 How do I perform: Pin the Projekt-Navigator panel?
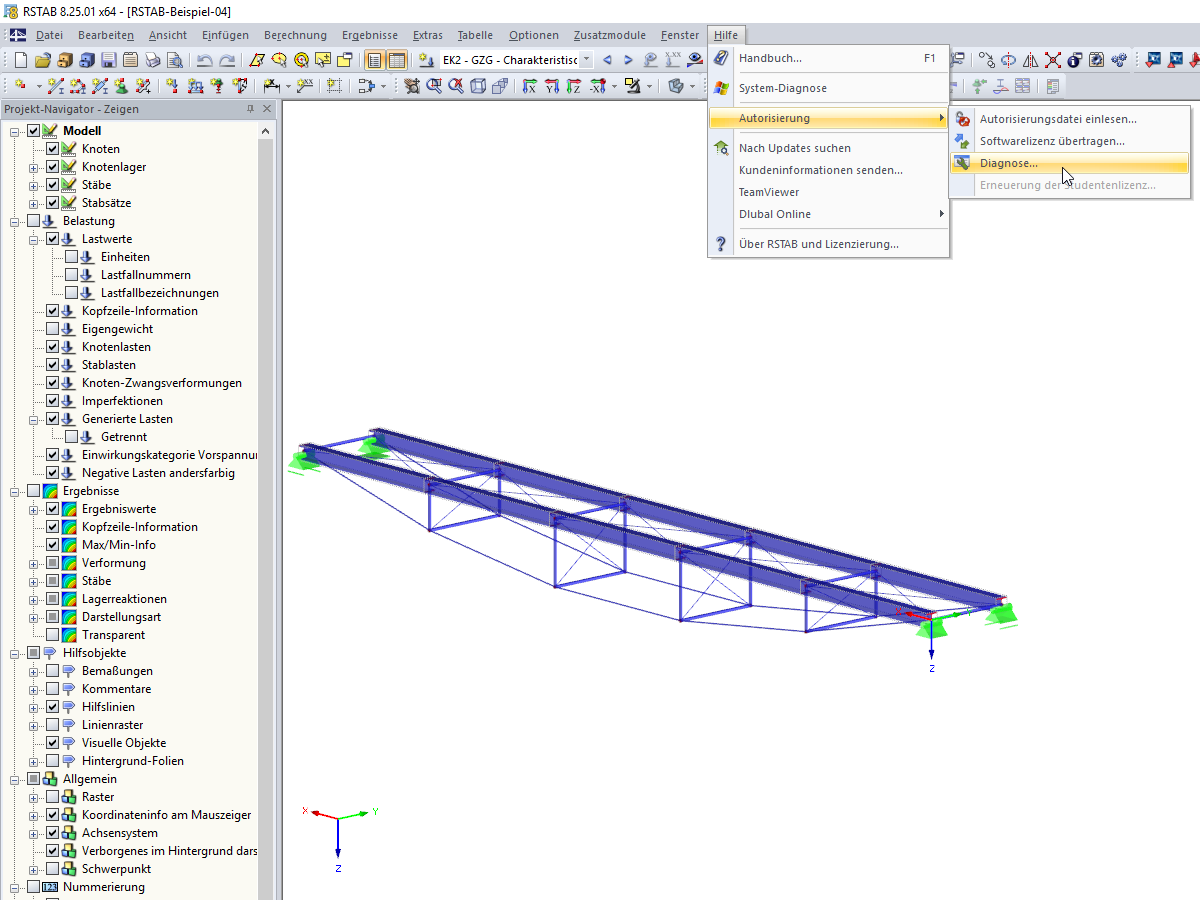tap(250, 109)
